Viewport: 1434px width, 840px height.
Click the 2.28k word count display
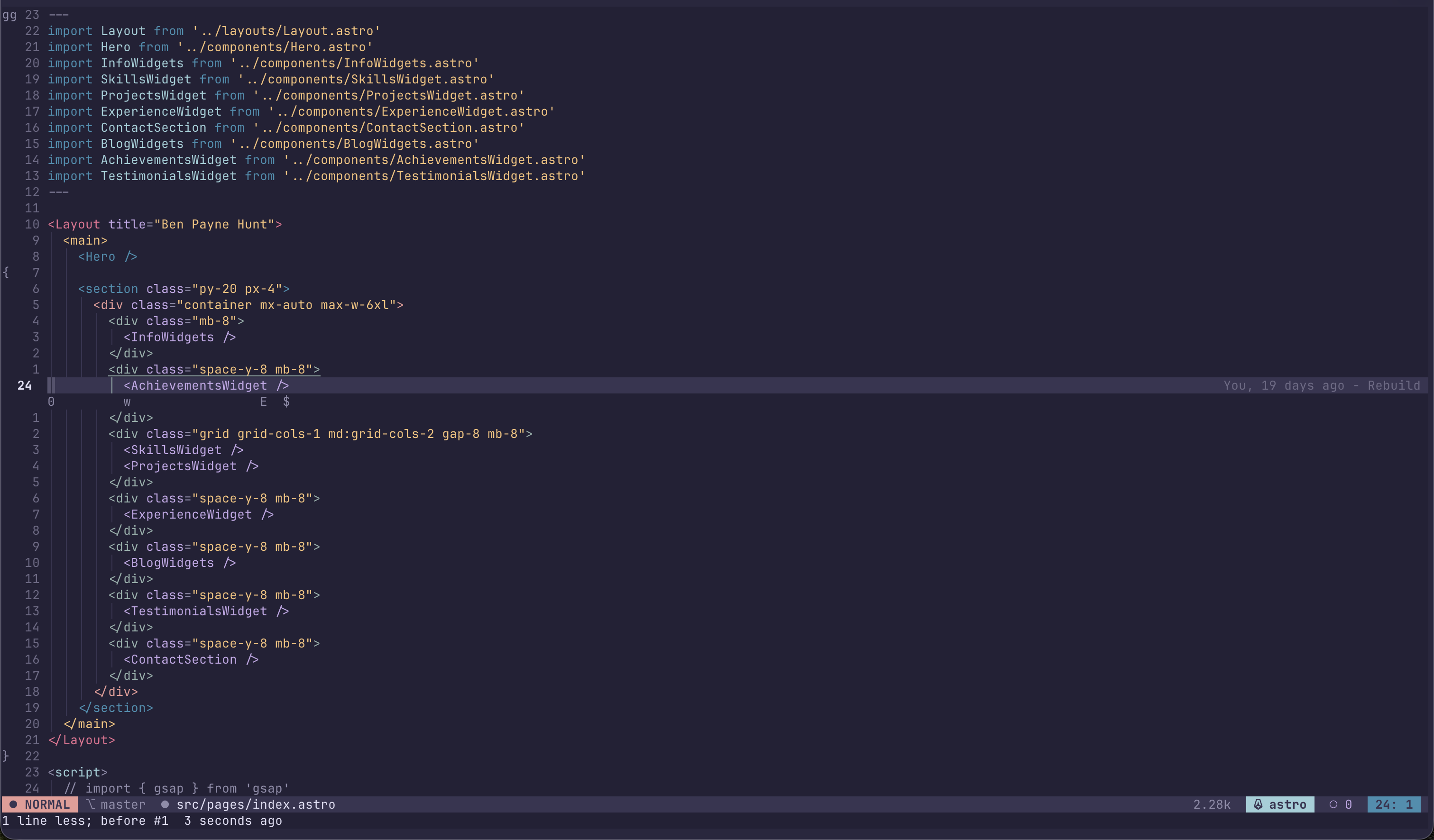click(x=1212, y=804)
